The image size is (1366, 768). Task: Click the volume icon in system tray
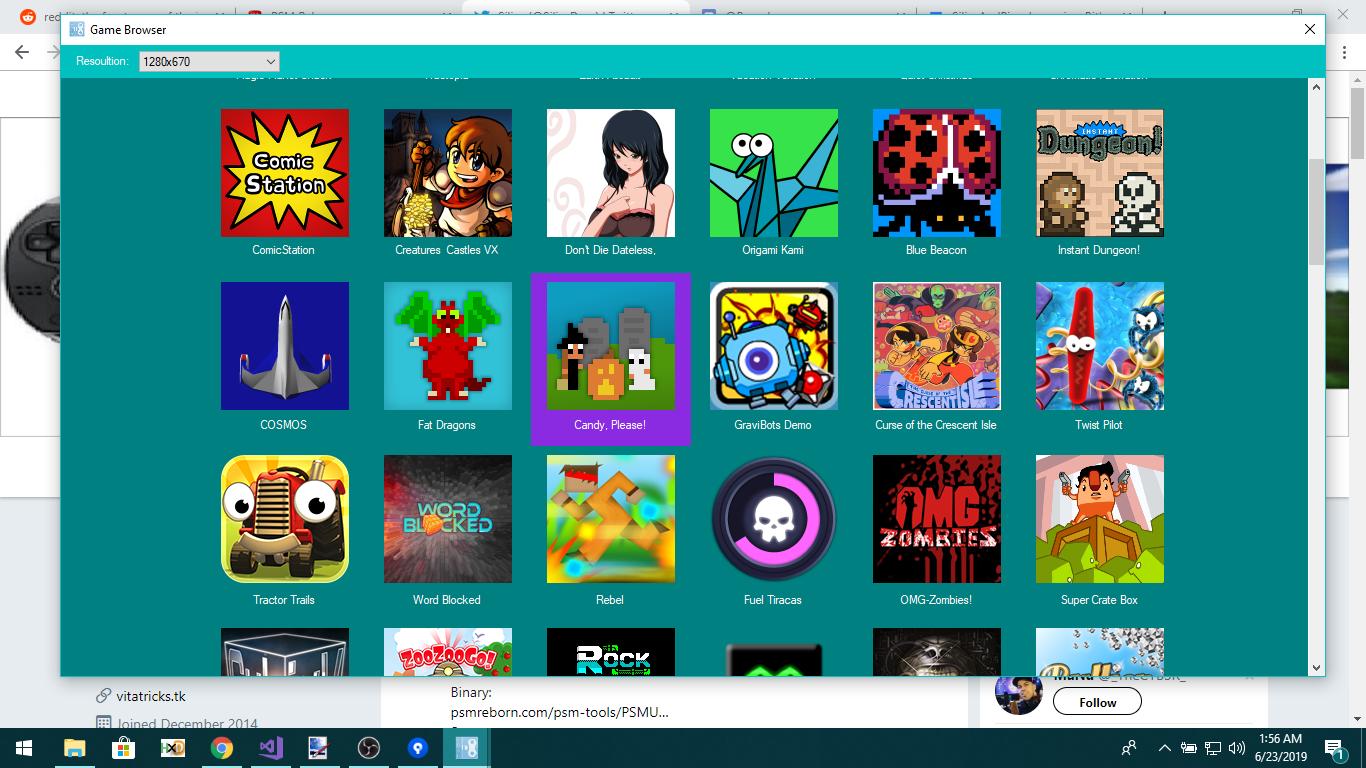pos(1237,748)
